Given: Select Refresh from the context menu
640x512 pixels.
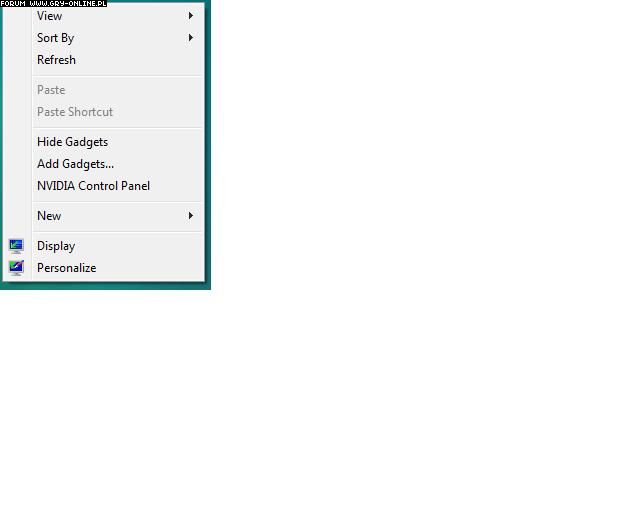Looking at the screenshot, I should click(57, 60).
